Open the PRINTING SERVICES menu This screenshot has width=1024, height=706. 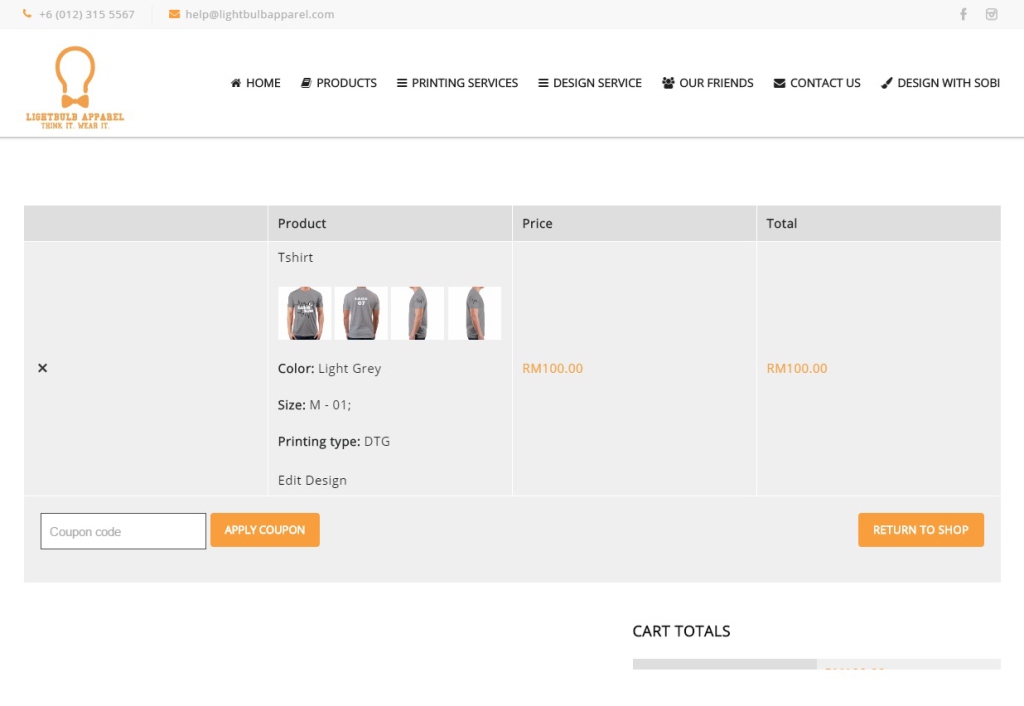pyautogui.click(x=457, y=83)
